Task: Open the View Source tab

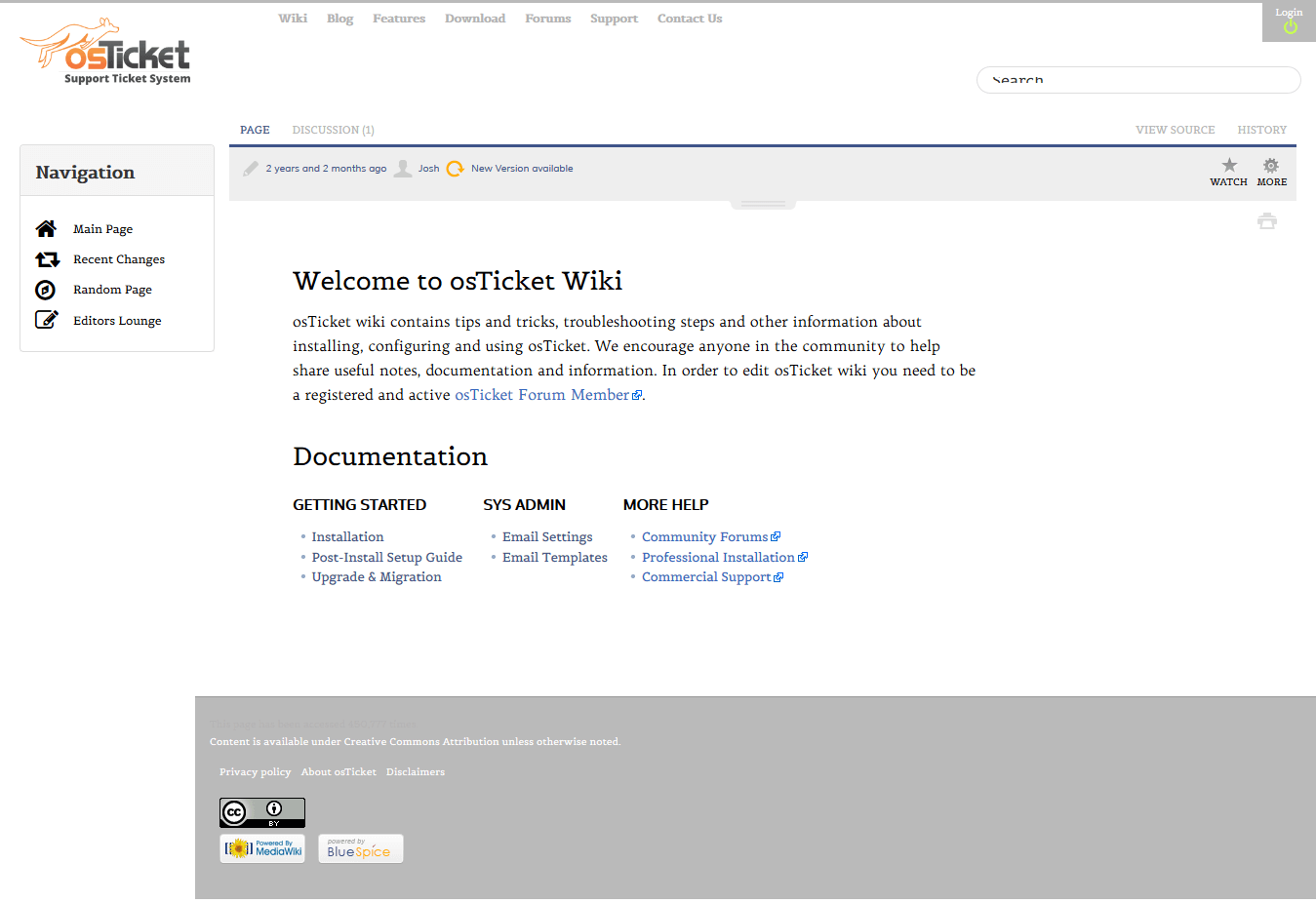Action: pyautogui.click(x=1175, y=130)
